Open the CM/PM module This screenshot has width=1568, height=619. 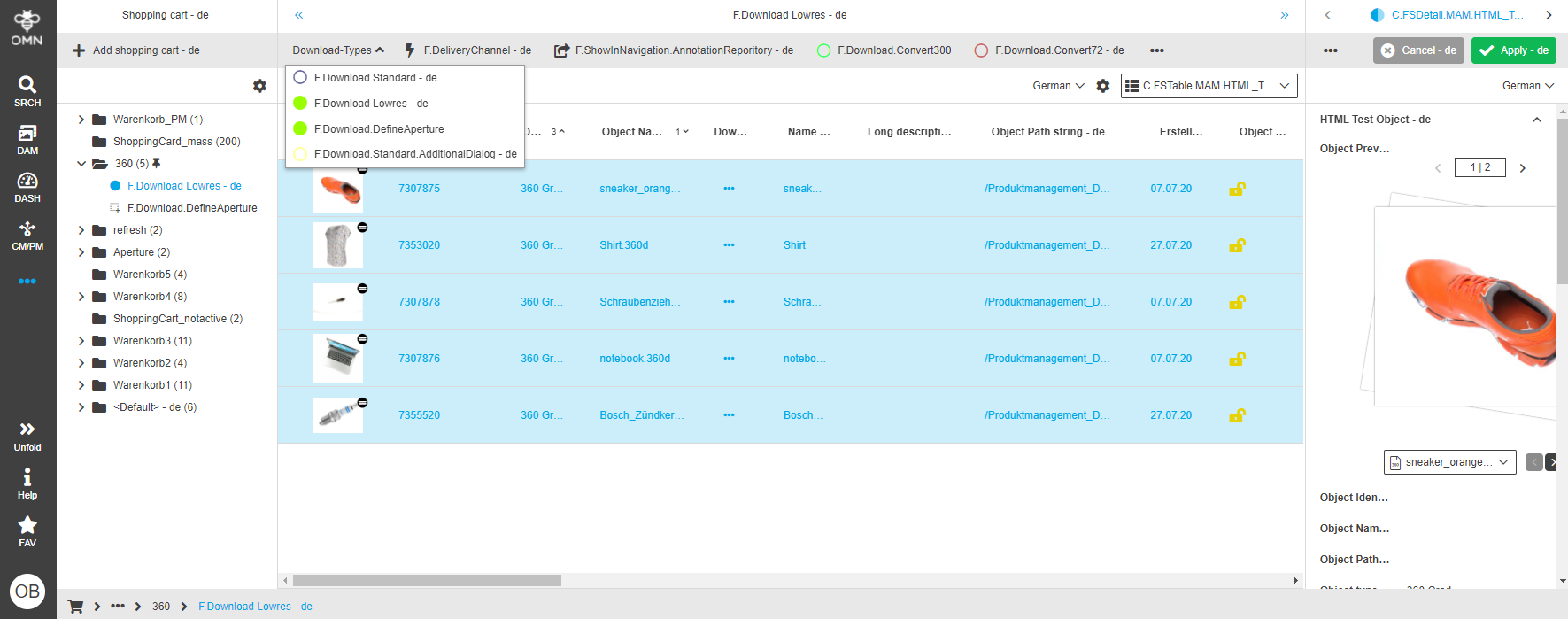pos(27,235)
